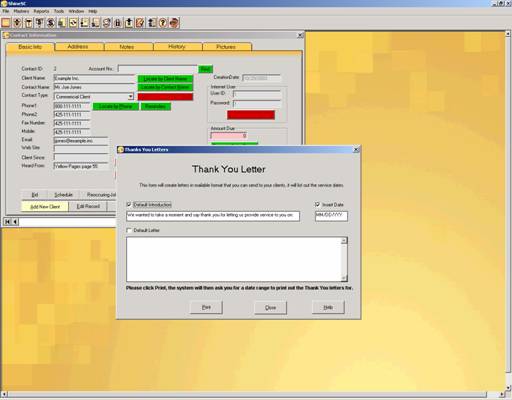Click the Heard From field

[81, 166]
